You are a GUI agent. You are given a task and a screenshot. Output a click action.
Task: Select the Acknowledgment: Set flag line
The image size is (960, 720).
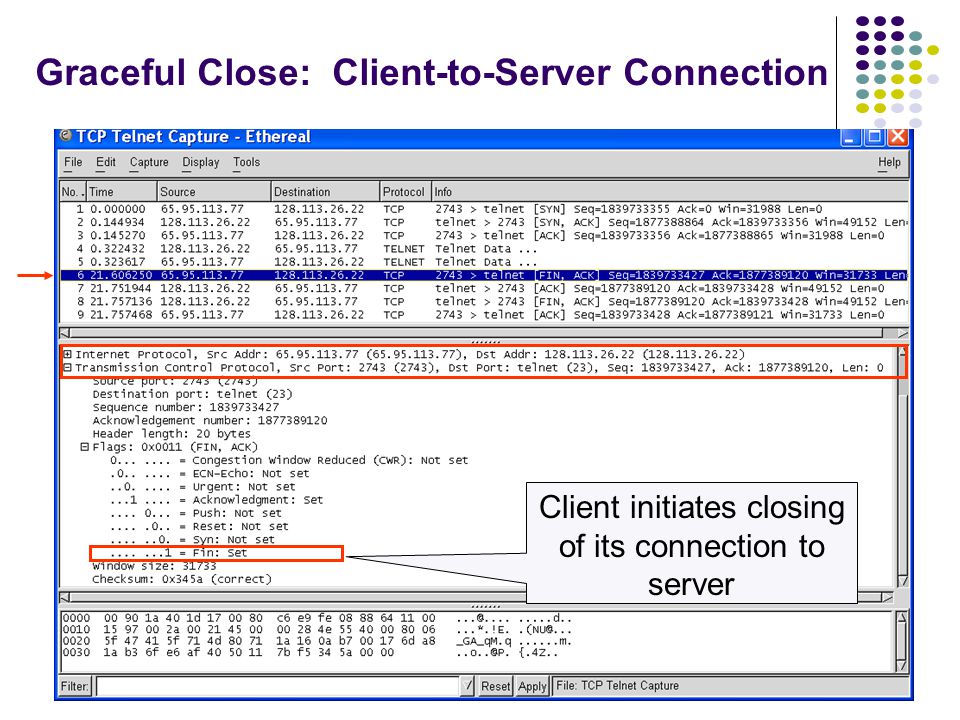click(217, 500)
